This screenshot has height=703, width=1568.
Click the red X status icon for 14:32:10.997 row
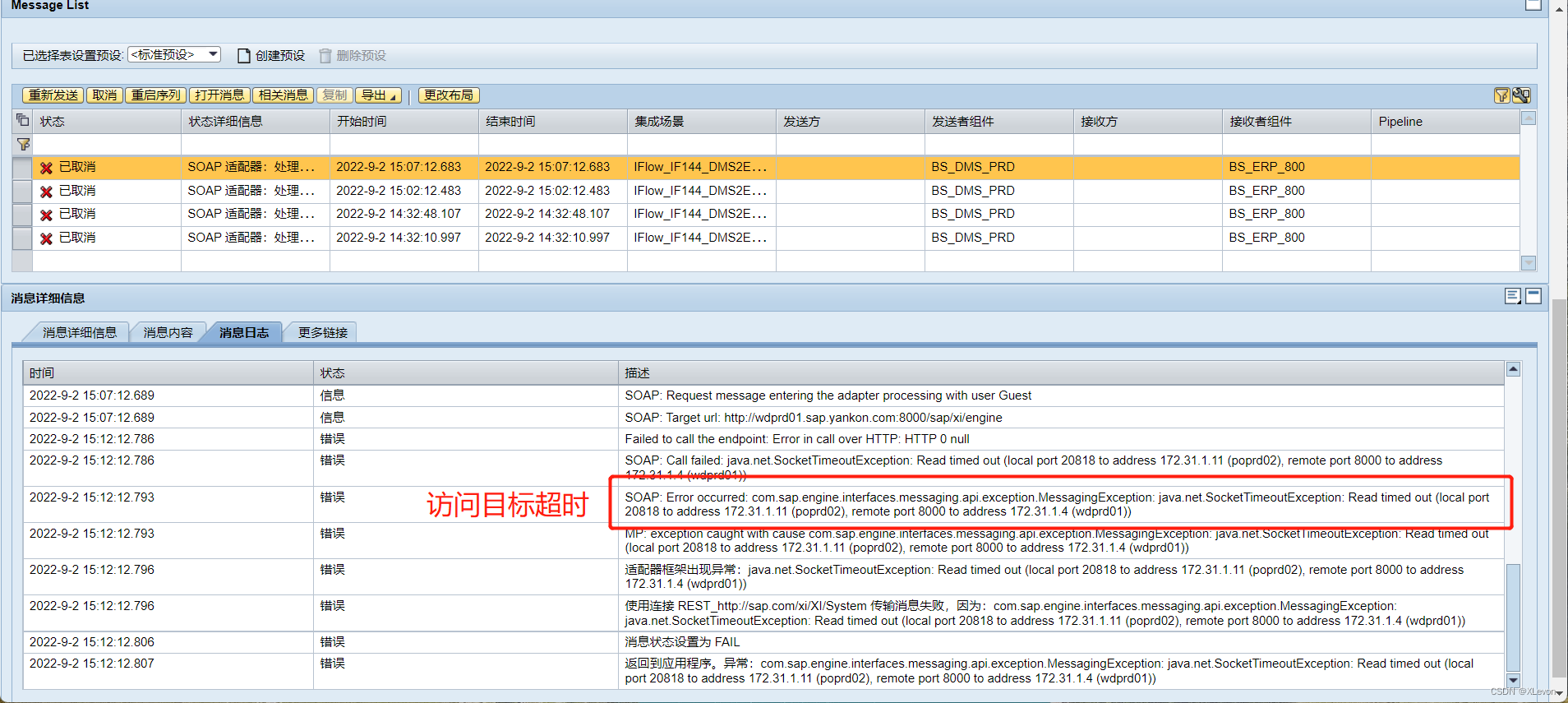[47, 238]
